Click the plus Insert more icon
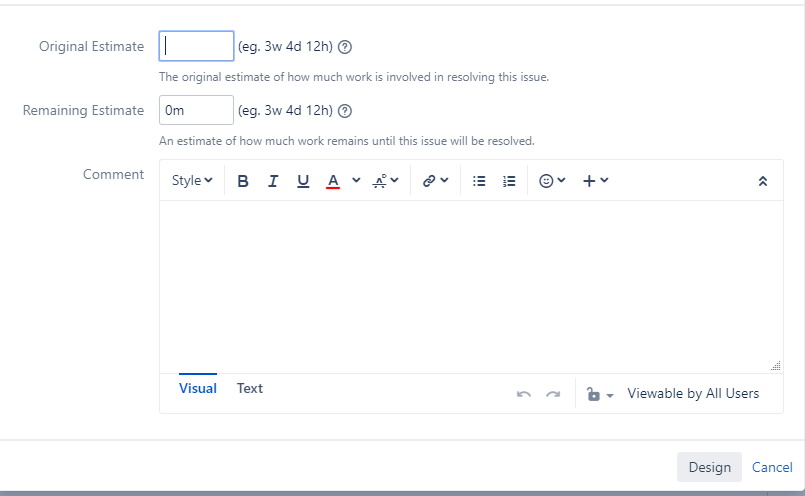The width and height of the screenshot is (805, 496). [x=589, y=181]
